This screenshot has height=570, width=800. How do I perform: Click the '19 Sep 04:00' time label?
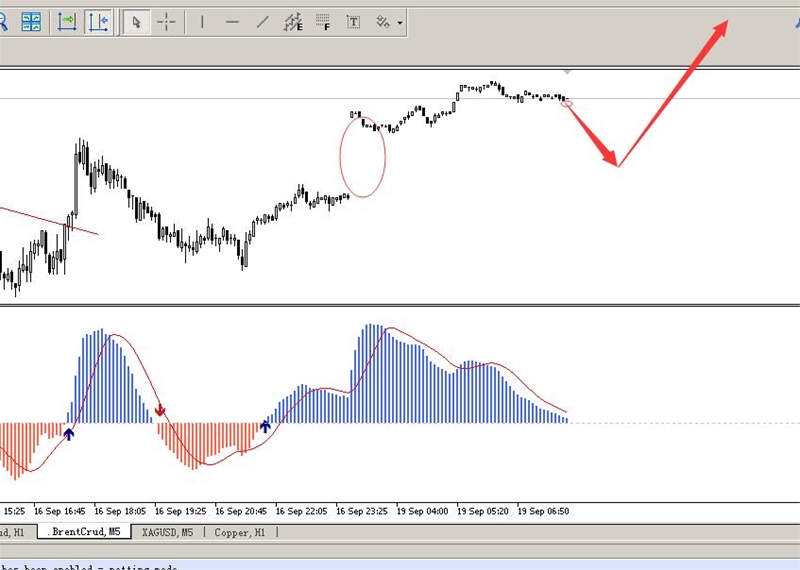pos(422,511)
